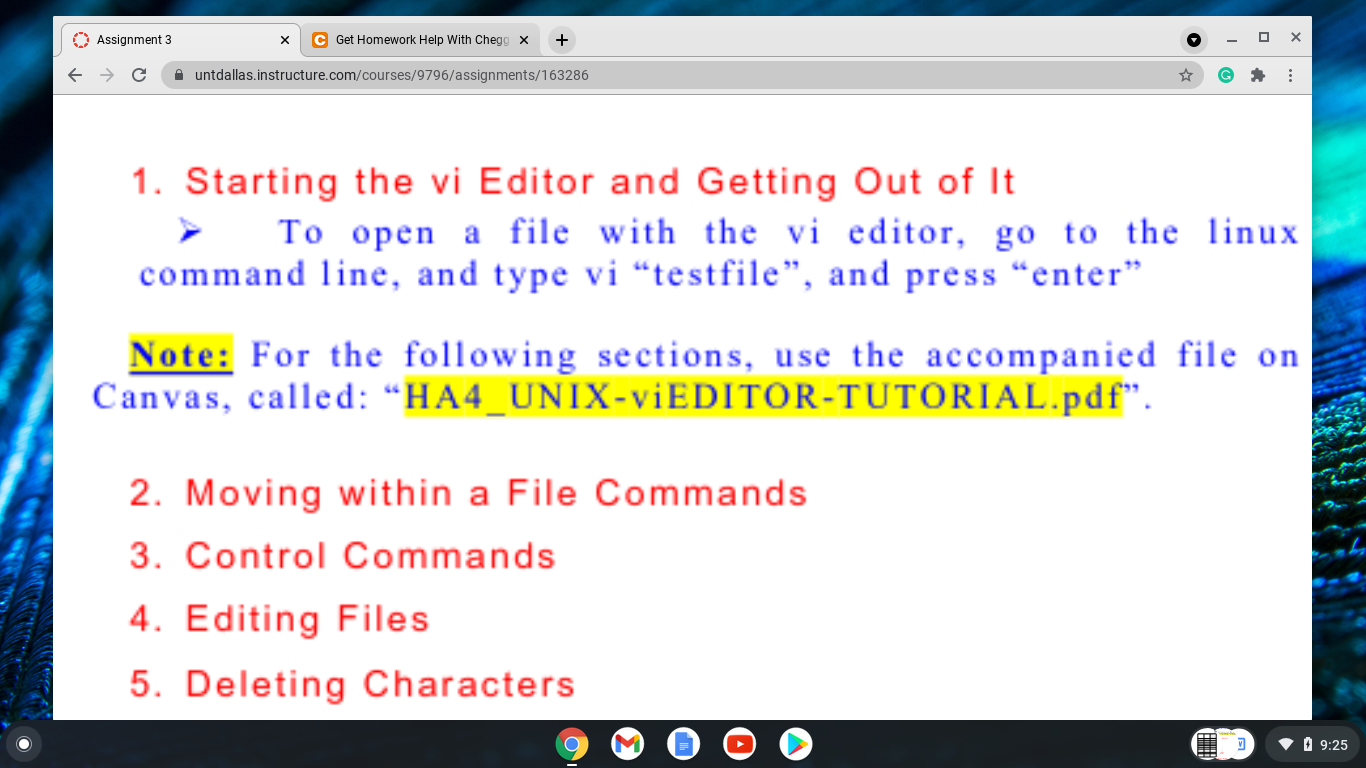The width and height of the screenshot is (1366, 768).
Task: Close the Chegg tab
Action: pos(524,40)
